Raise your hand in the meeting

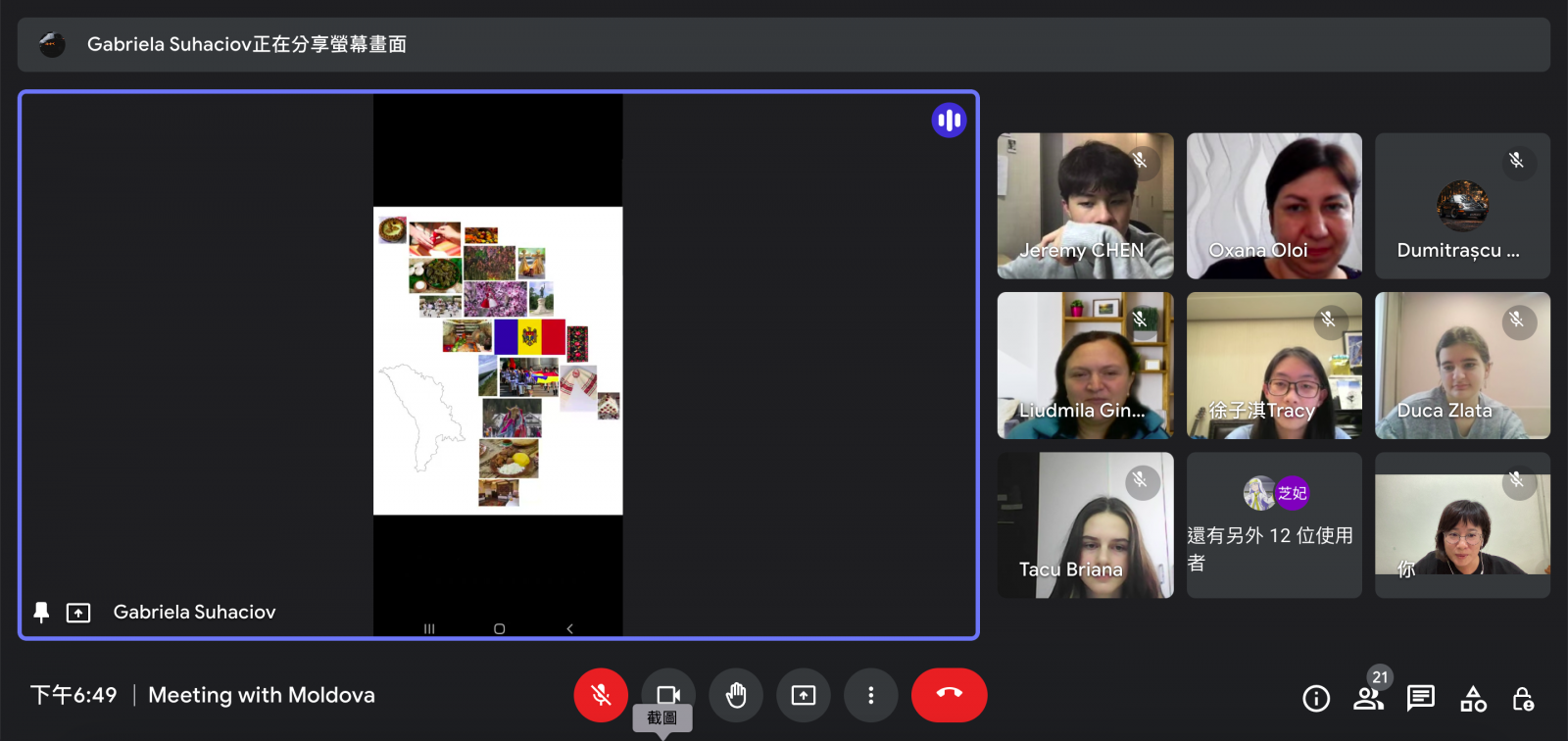tap(736, 695)
